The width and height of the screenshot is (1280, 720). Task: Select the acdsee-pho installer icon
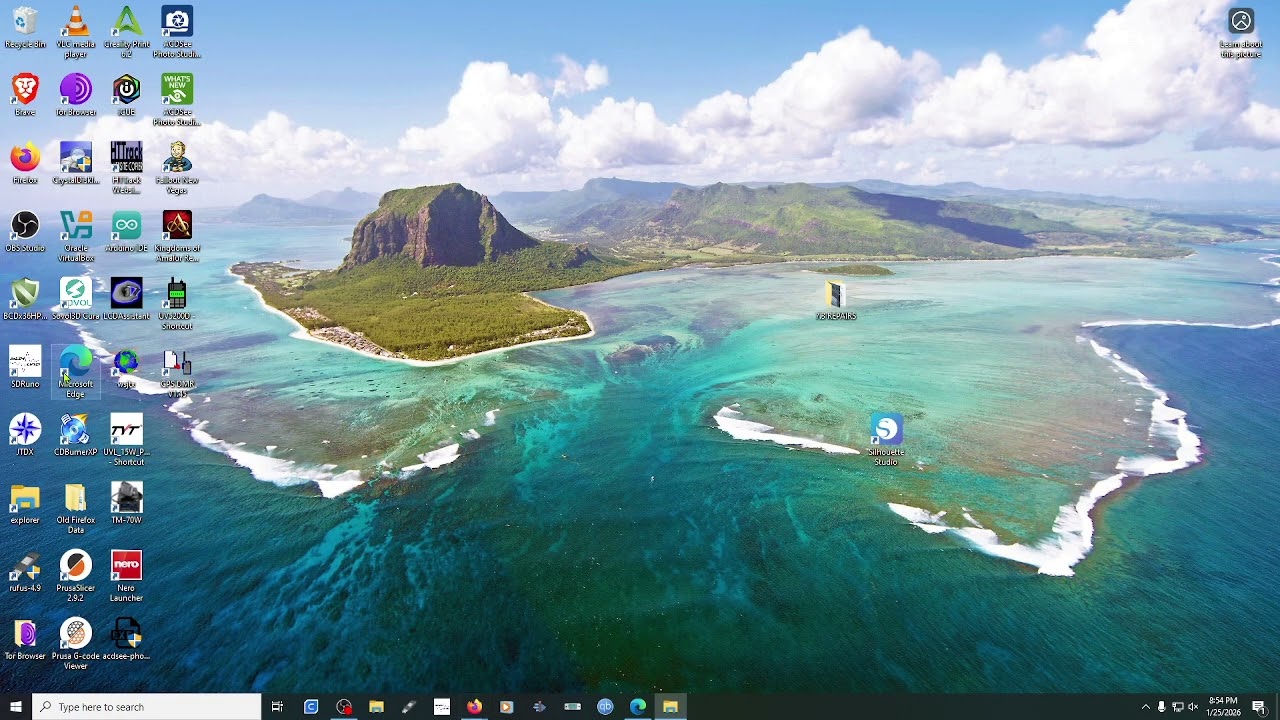click(x=127, y=639)
